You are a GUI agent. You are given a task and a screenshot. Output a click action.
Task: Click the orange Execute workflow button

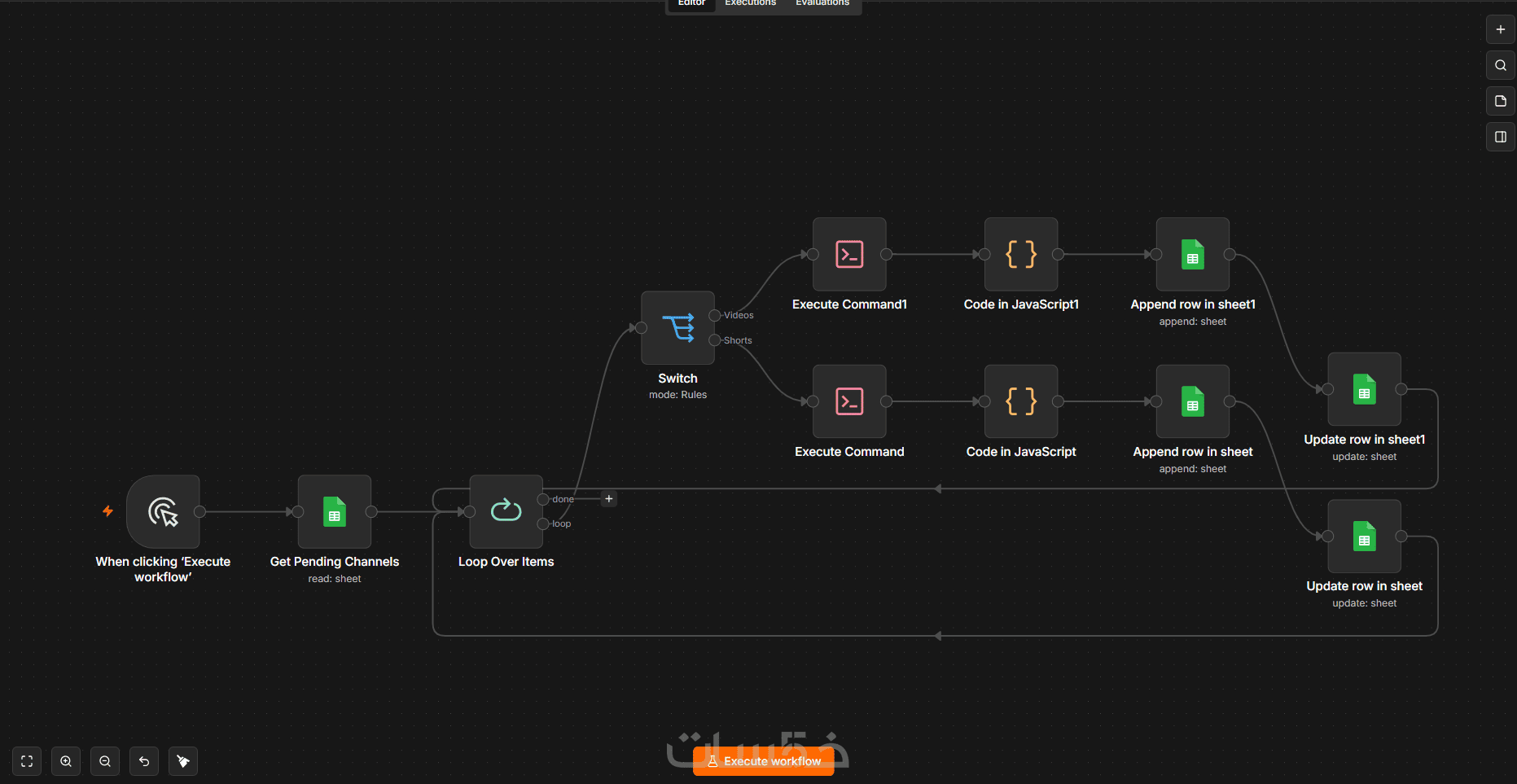[764, 761]
